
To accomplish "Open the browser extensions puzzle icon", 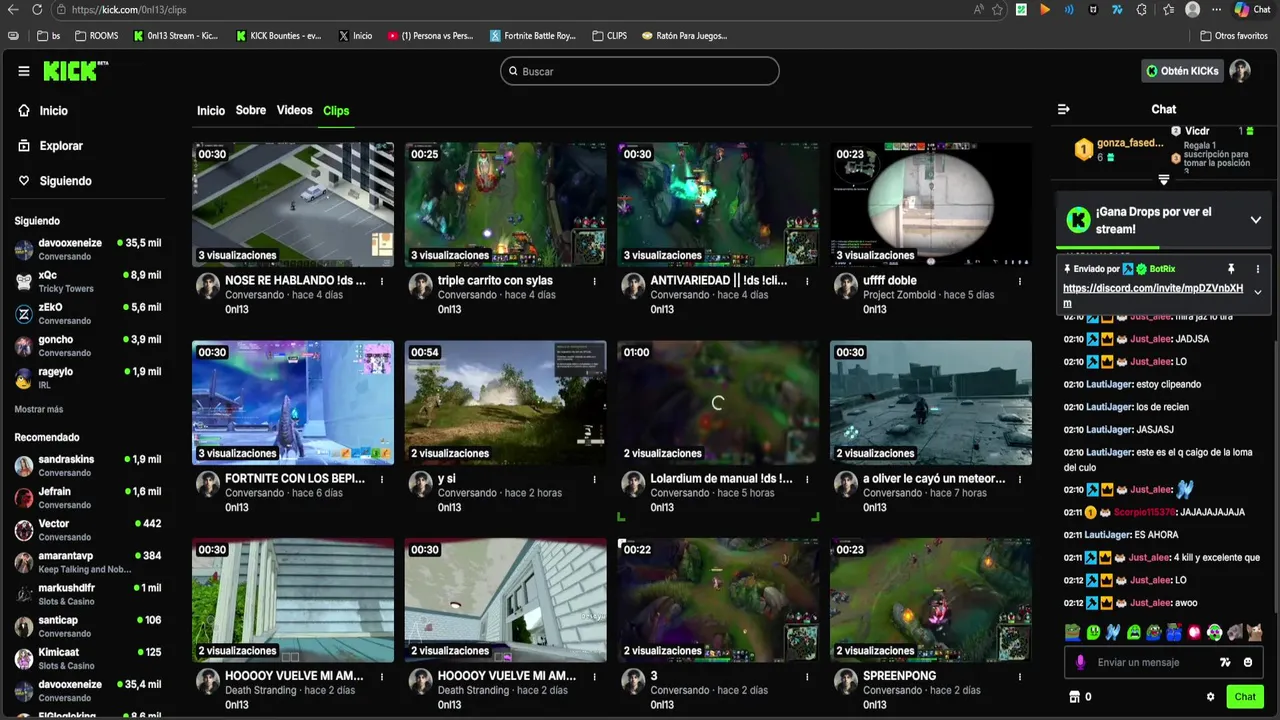I will coord(1142,10).
